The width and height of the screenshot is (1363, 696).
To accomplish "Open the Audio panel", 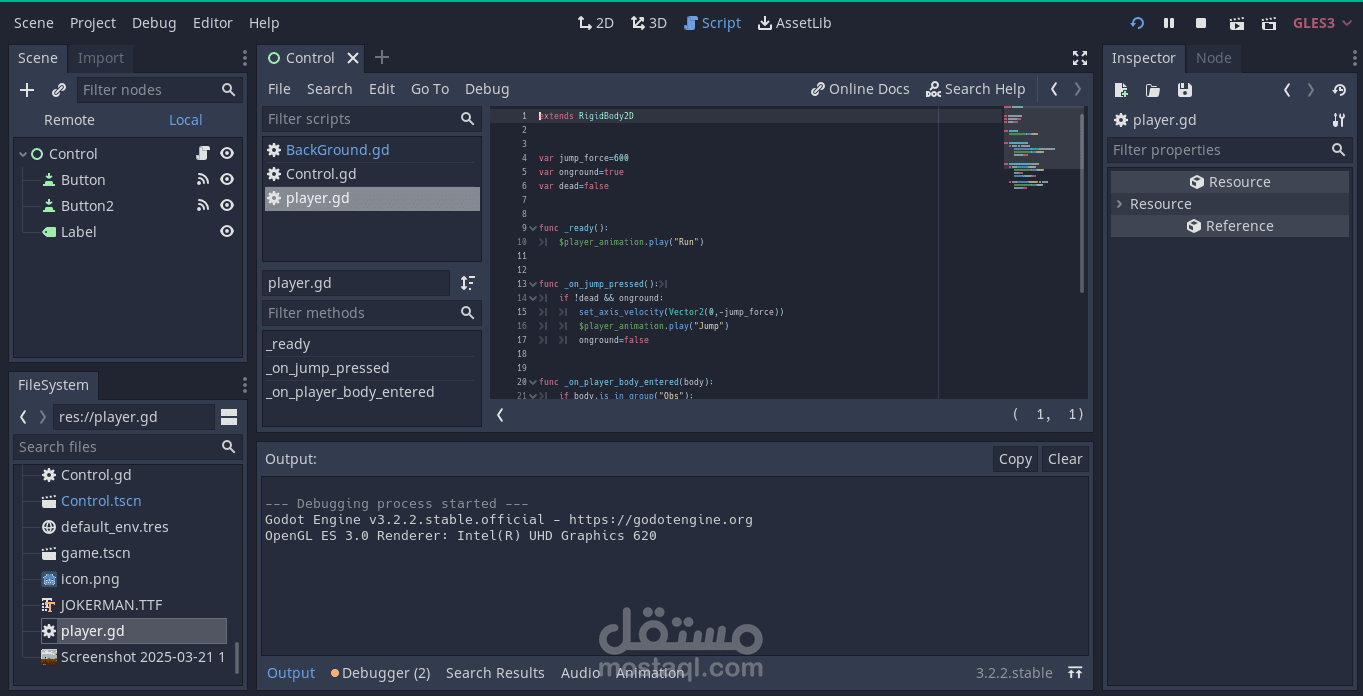I will point(580,673).
